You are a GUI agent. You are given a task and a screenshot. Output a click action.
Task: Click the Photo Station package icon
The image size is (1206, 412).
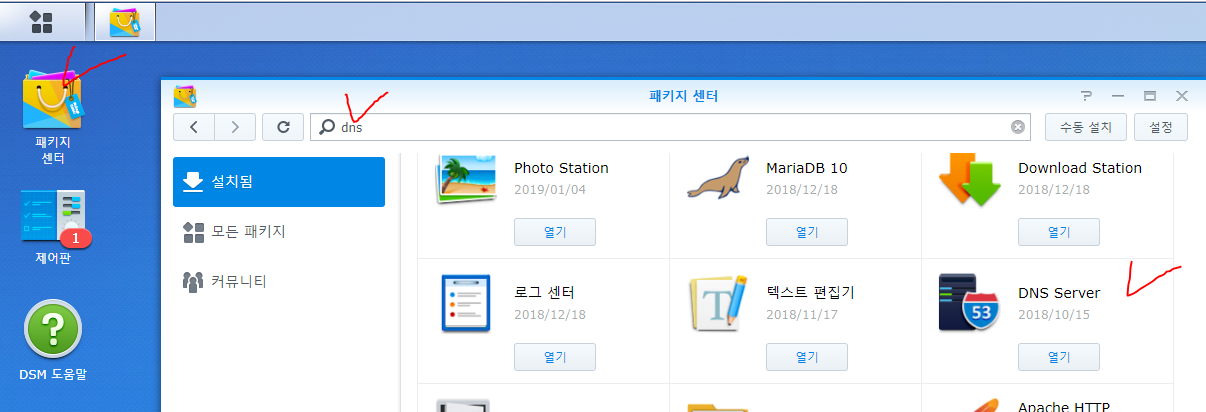pyautogui.click(x=467, y=178)
